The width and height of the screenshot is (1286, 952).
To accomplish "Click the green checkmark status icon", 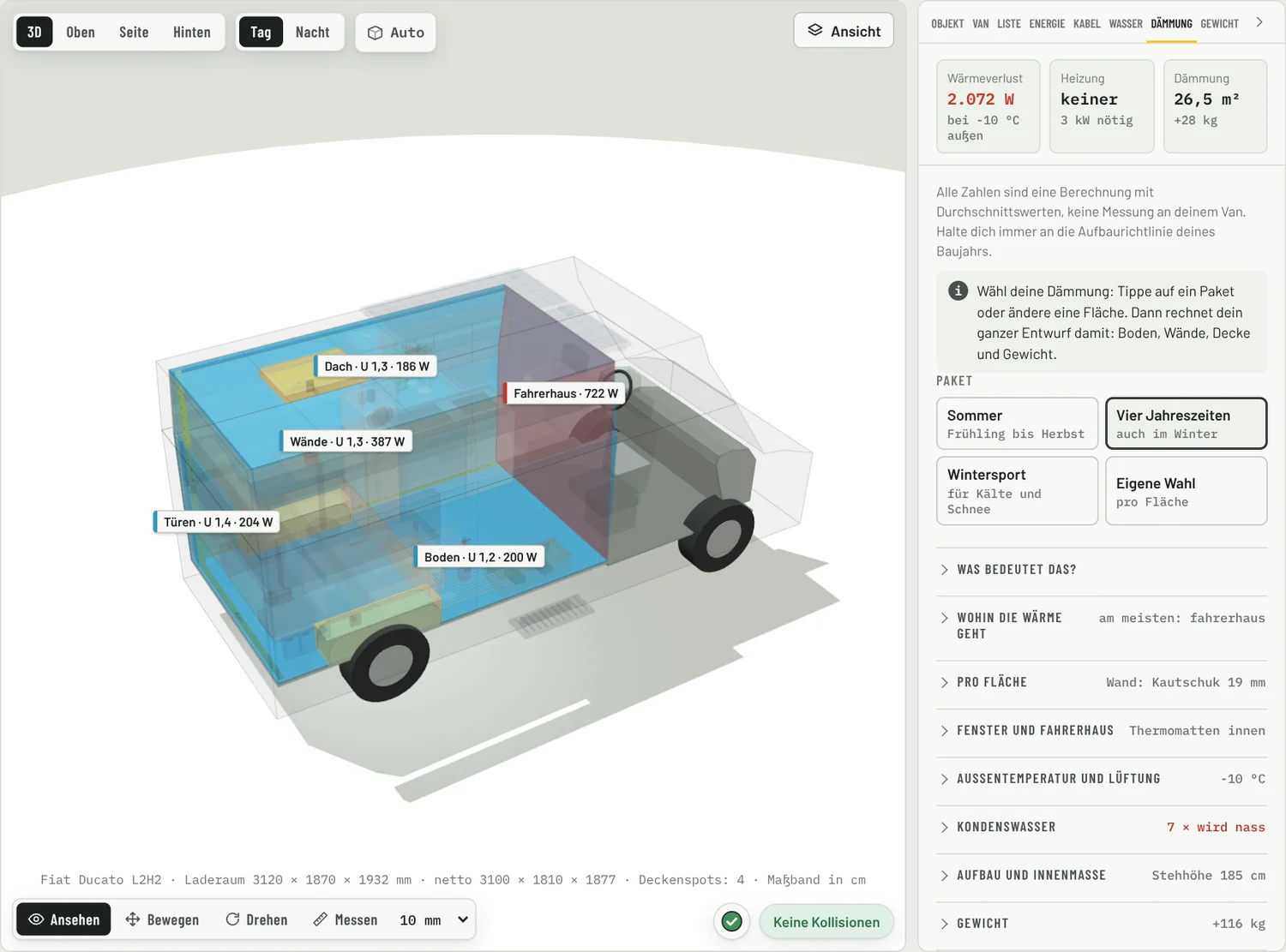I will point(731,921).
